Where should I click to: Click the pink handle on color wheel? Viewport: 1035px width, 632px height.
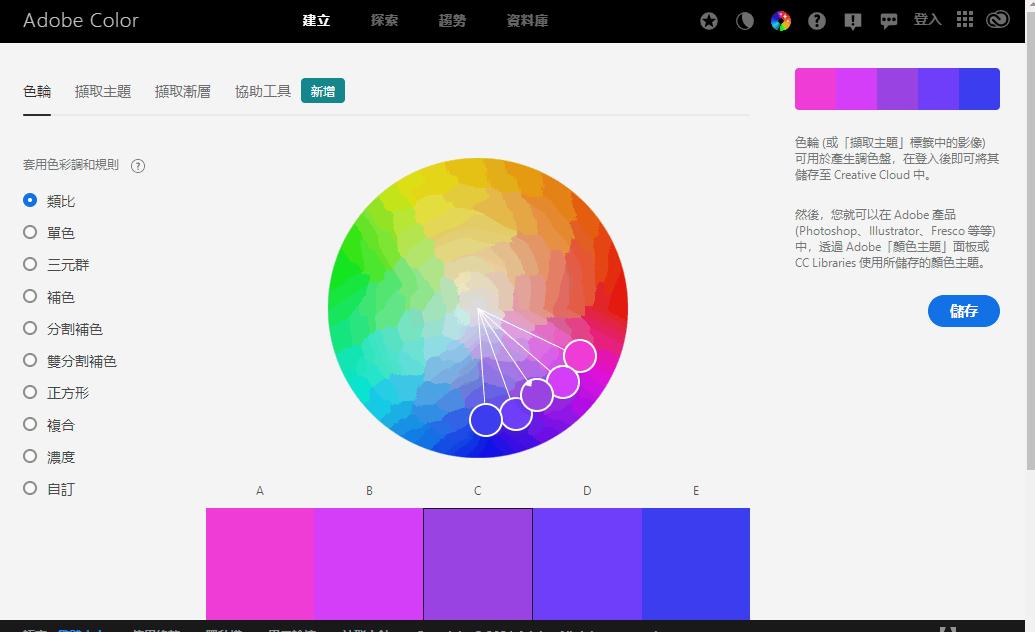(x=580, y=356)
